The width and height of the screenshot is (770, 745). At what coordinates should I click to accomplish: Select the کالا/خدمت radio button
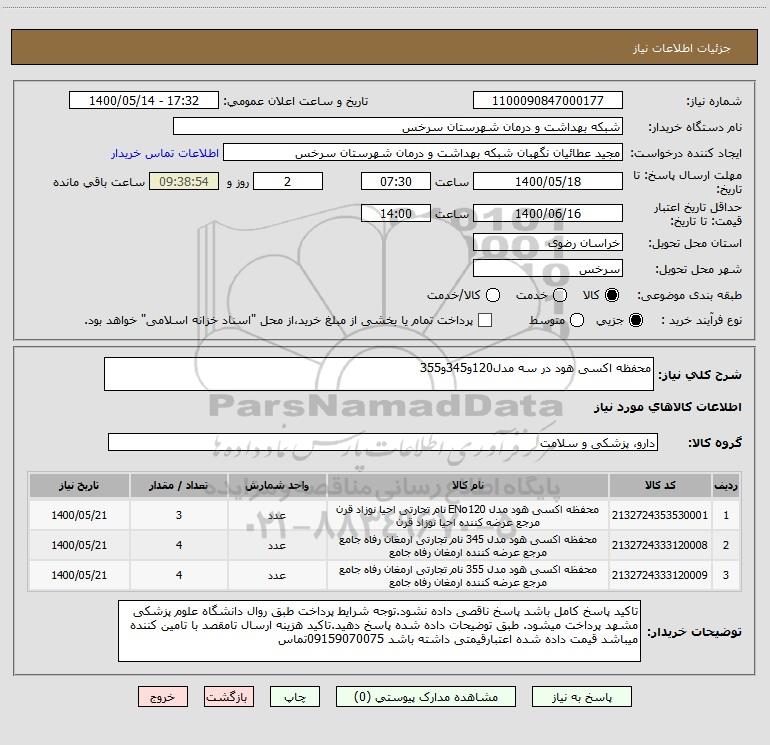click(x=493, y=295)
